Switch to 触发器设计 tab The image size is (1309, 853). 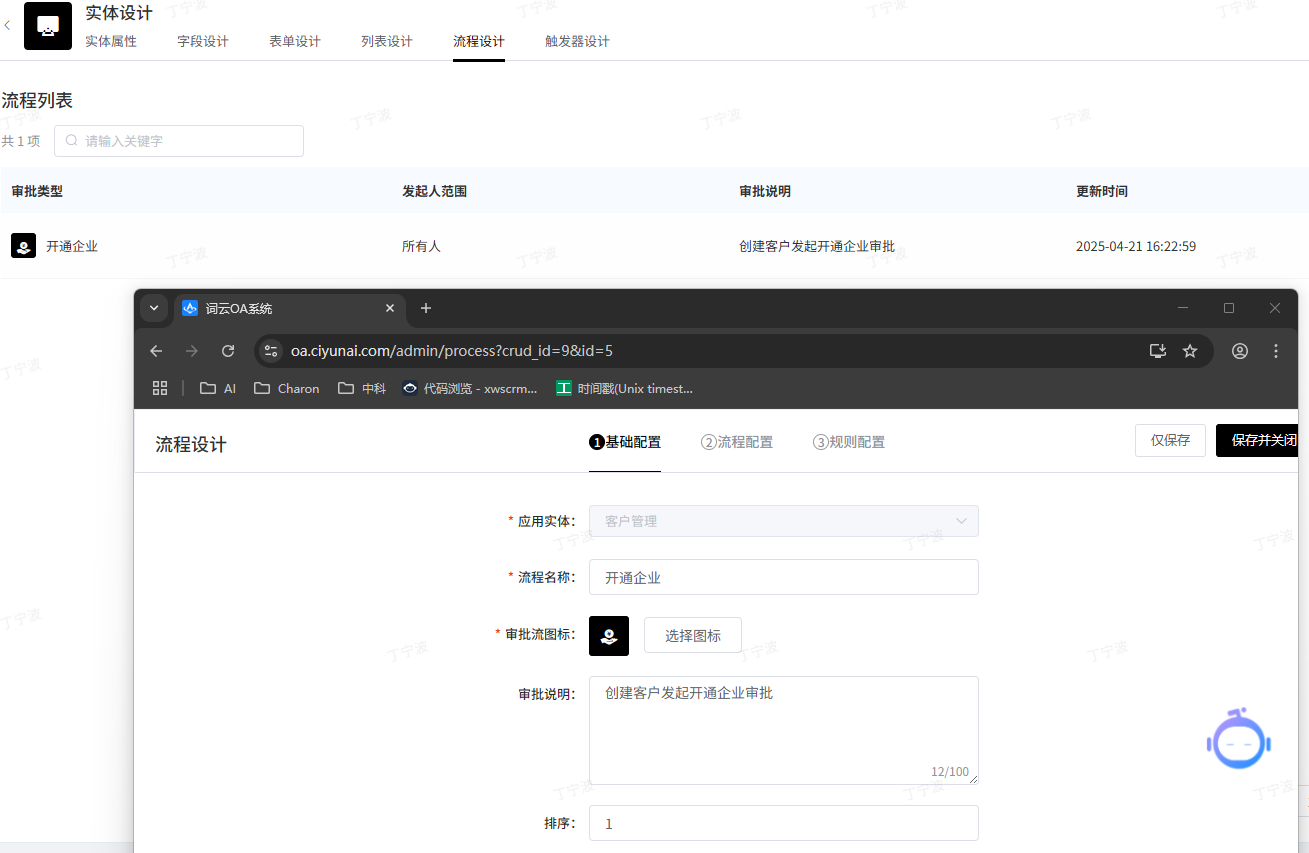(x=577, y=41)
